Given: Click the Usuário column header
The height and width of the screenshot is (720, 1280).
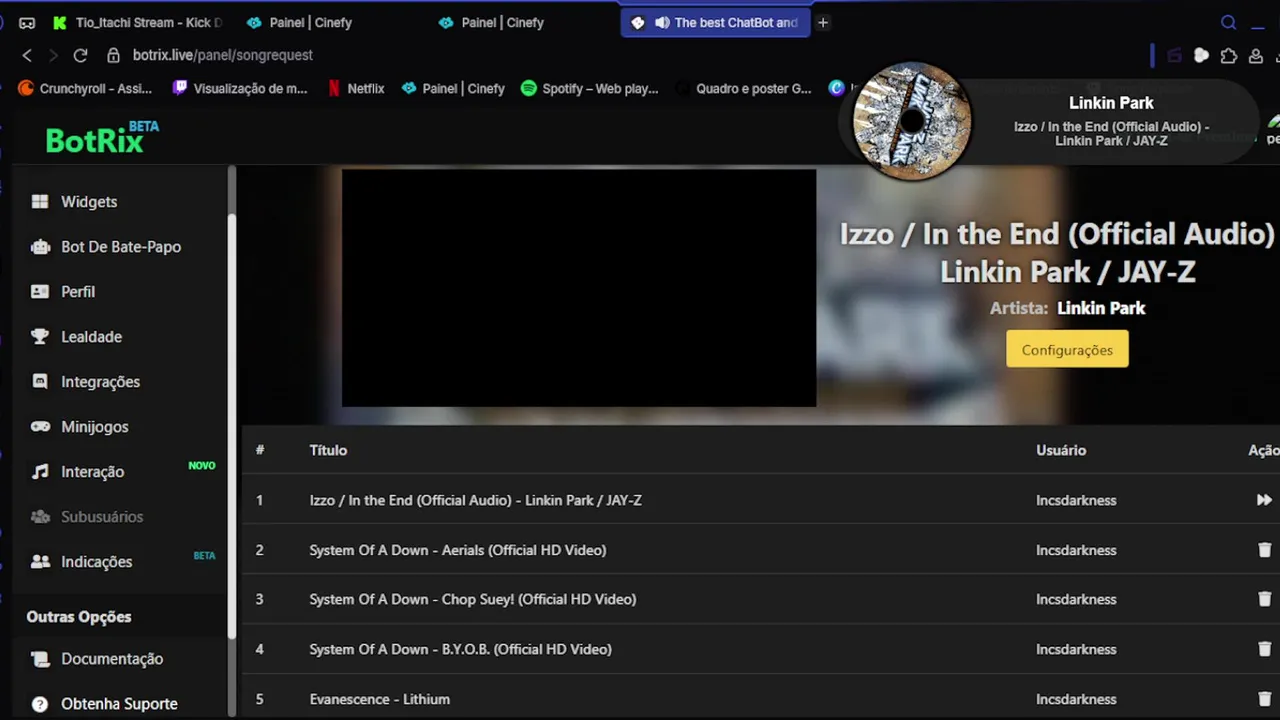Looking at the screenshot, I should coord(1060,450).
